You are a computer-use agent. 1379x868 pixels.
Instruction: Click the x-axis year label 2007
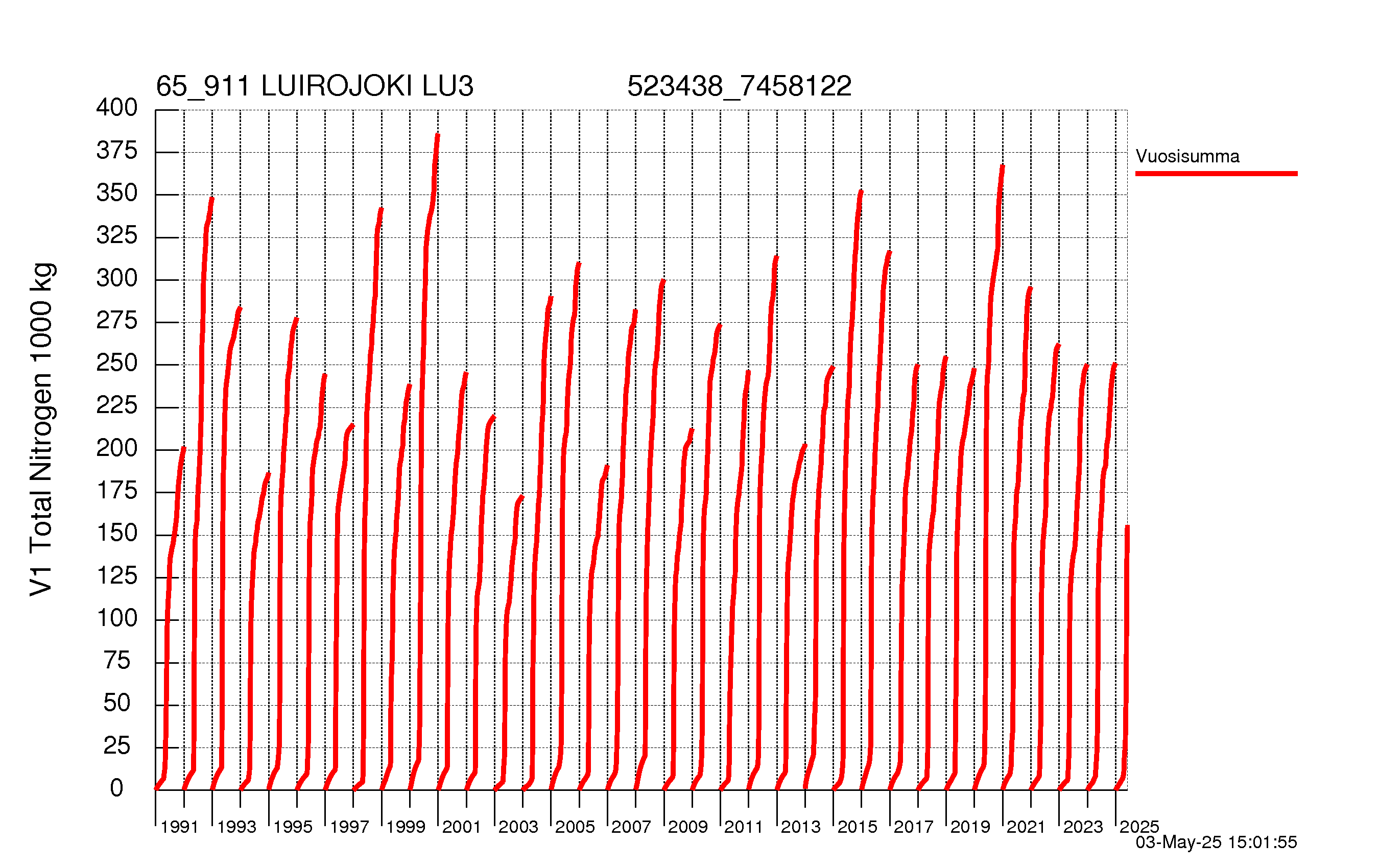[631, 827]
